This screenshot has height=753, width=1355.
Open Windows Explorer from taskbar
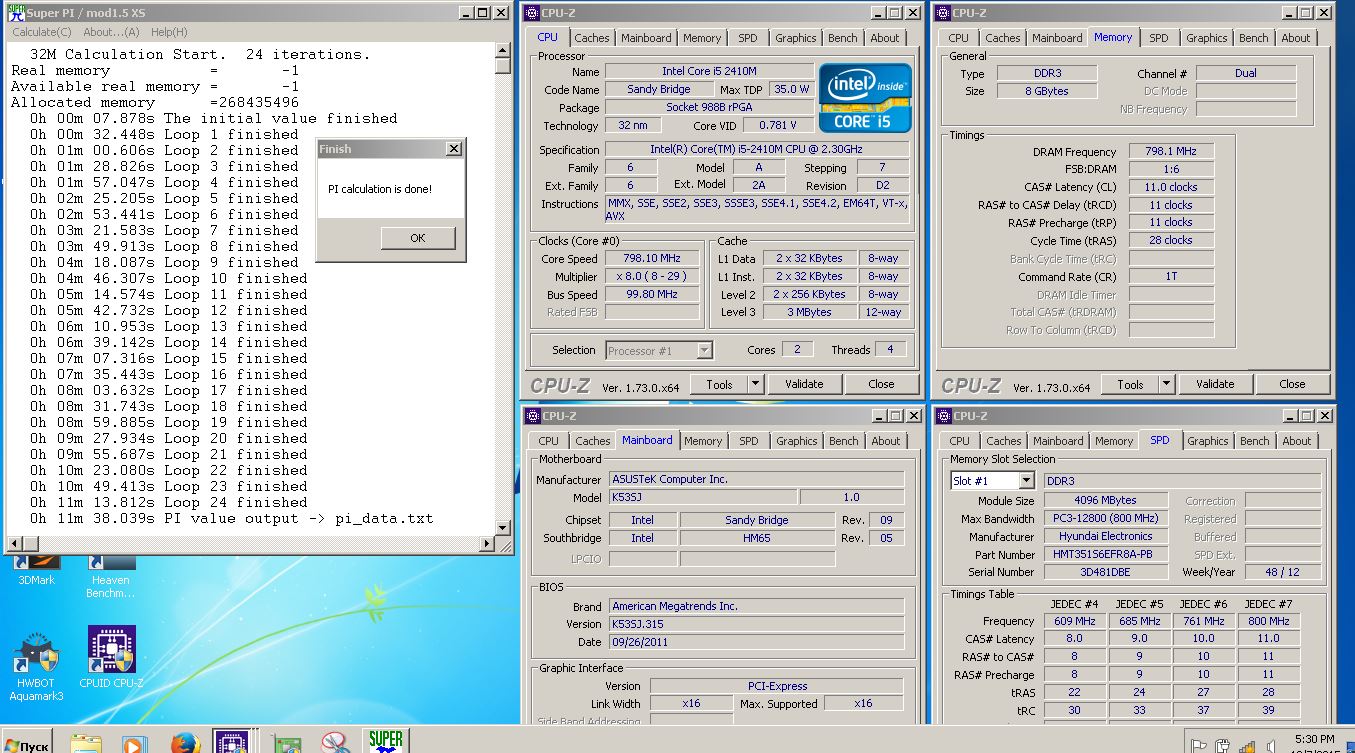click(x=86, y=744)
